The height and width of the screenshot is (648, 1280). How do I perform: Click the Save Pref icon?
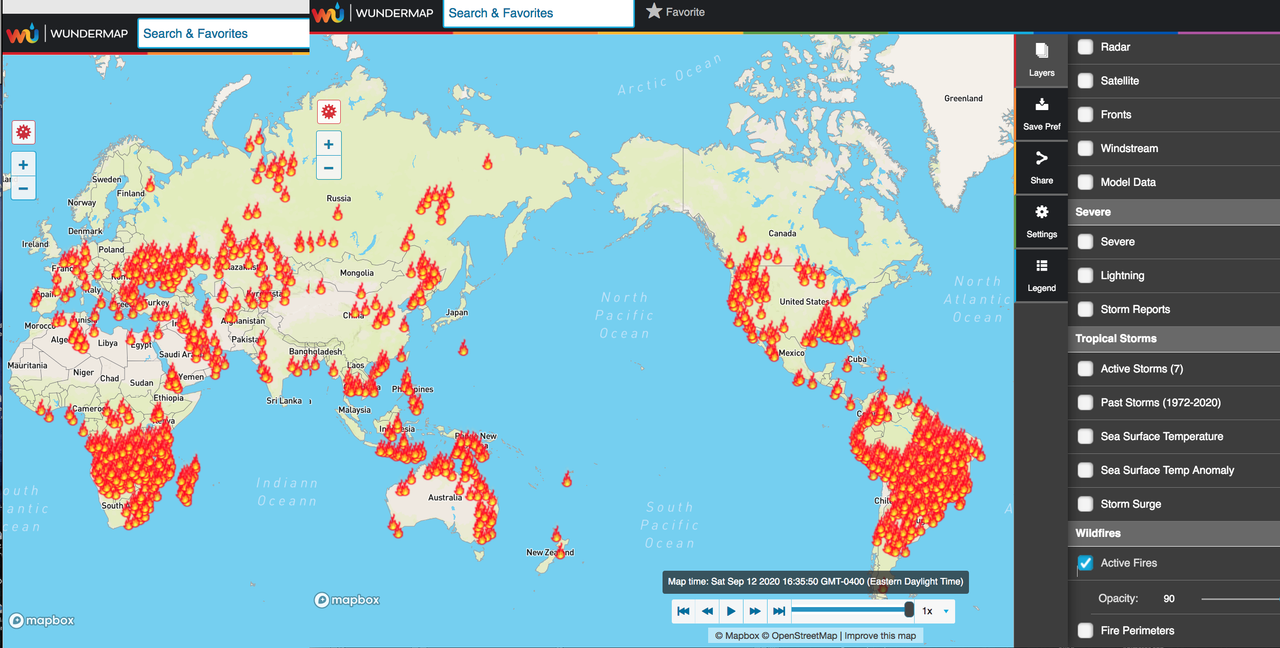point(1041,105)
